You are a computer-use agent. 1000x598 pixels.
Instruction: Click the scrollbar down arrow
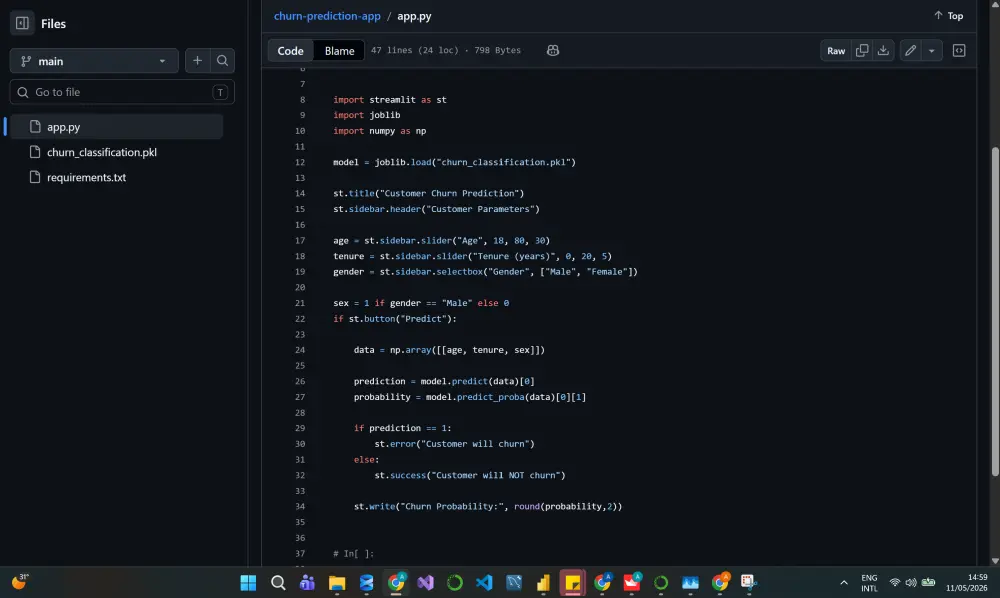(x=995, y=561)
